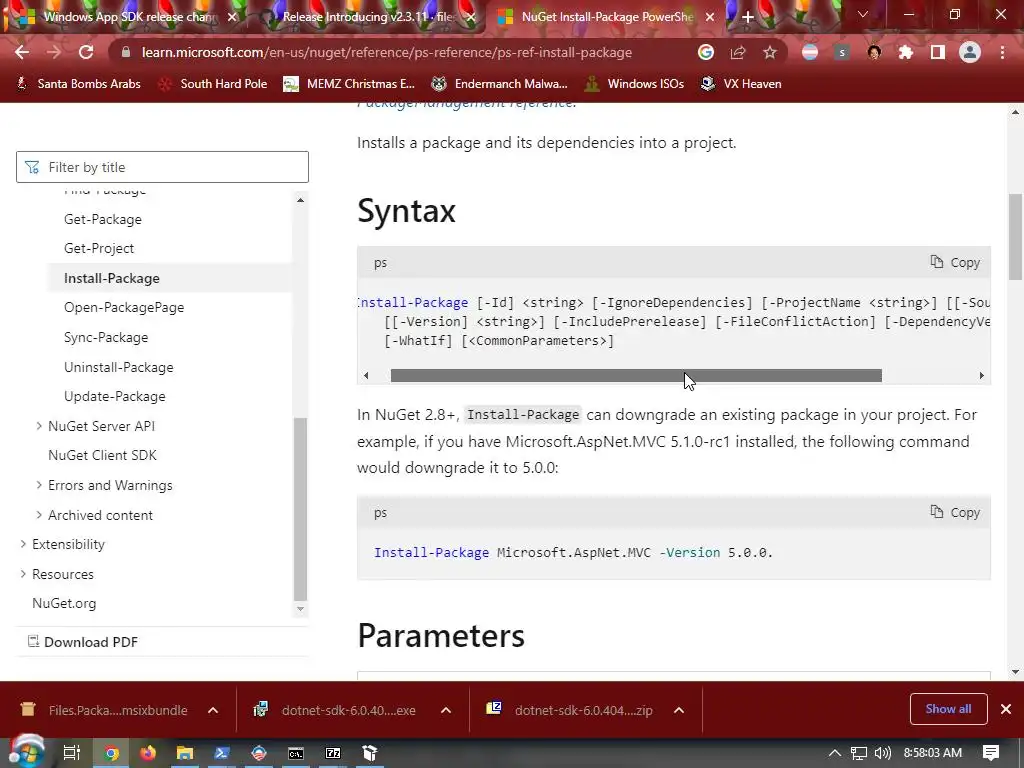Click the code block scroll-right arrow

tap(981, 376)
